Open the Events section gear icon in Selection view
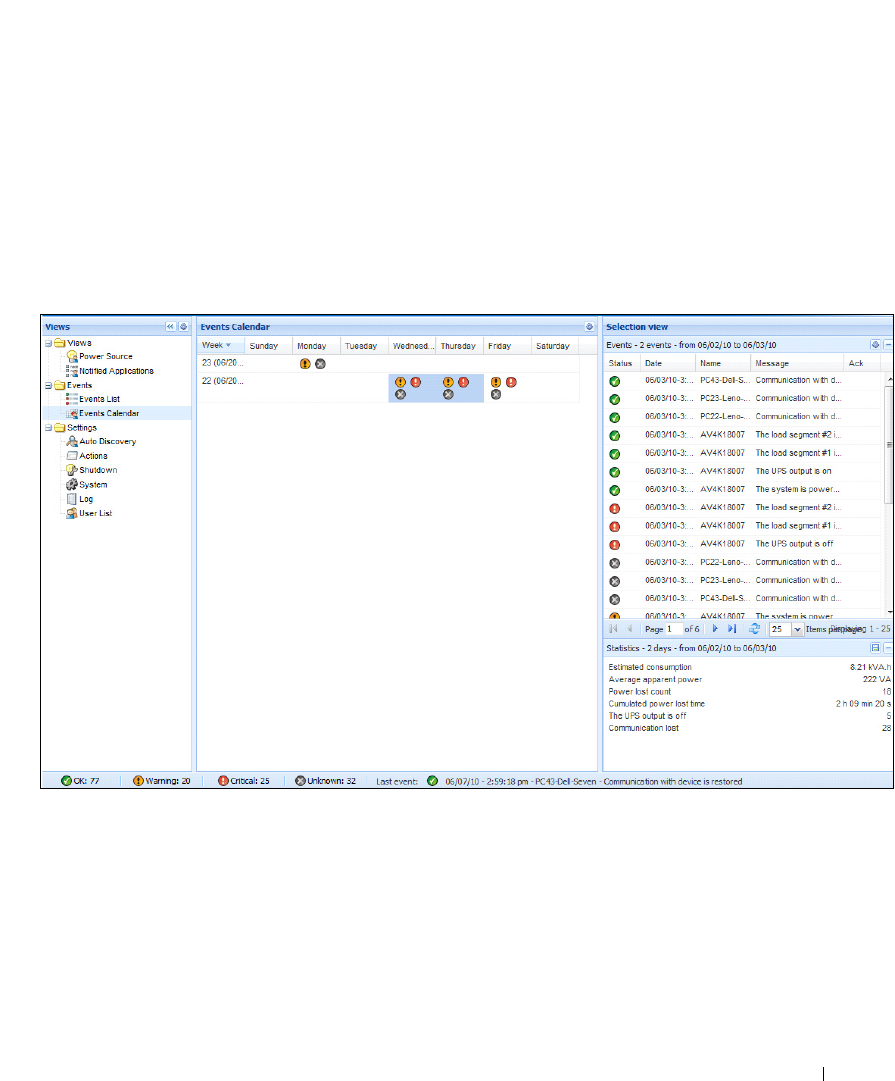This screenshot has height=1081, width=895. [875, 345]
